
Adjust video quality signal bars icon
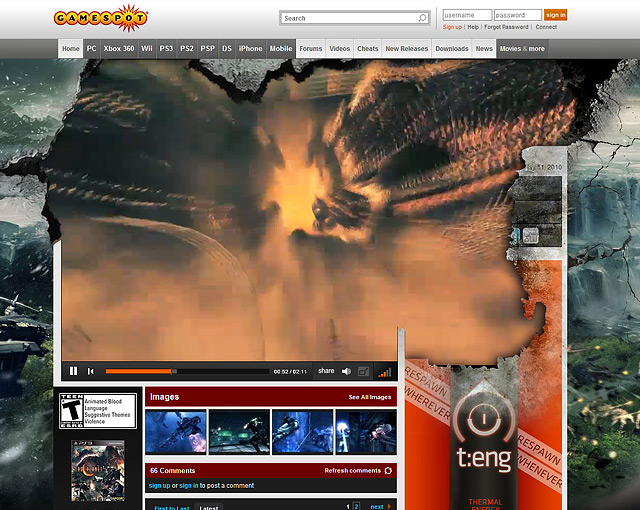click(384, 372)
